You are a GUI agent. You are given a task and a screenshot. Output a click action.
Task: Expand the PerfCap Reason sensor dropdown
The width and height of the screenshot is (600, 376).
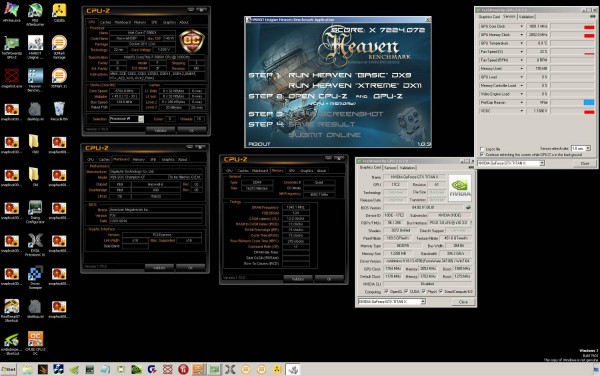521,102
